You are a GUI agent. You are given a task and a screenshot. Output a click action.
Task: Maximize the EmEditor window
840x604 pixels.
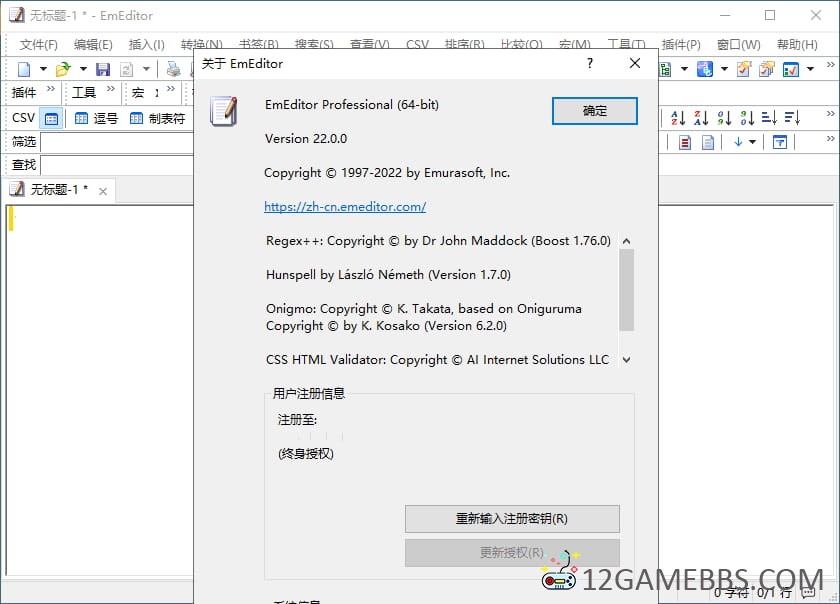pyautogui.click(x=770, y=15)
